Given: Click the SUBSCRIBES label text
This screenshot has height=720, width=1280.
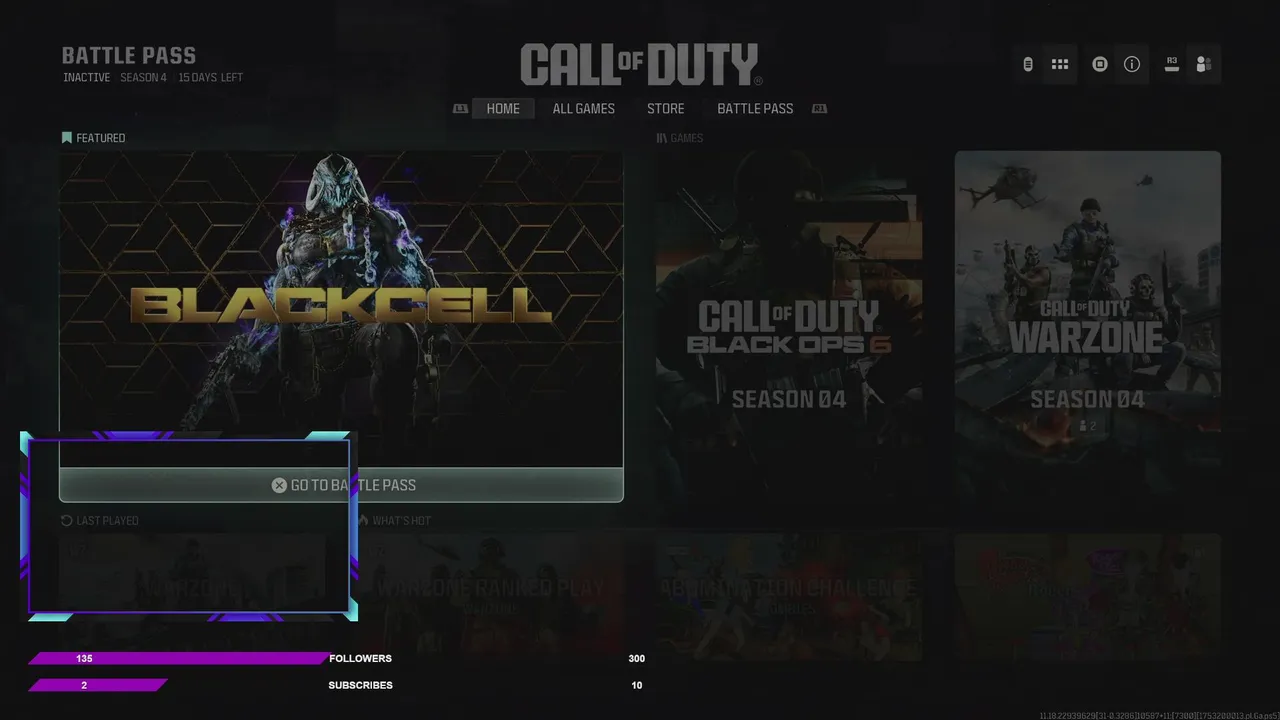Looking at the screenshot, I should [x=360, y=685].
